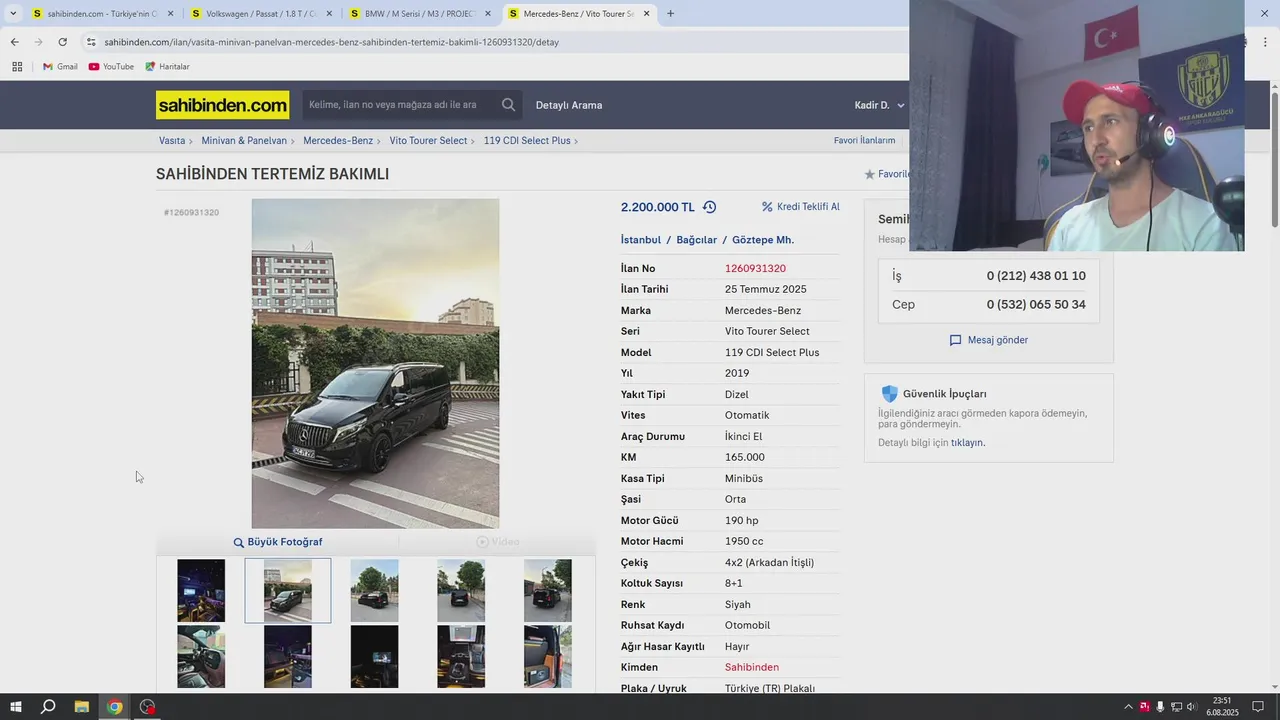Select the highlighted front-view van thumbnail
The width and height of the screenshot is (1280, 720).
pyautogui.click(x=288, y=591)
